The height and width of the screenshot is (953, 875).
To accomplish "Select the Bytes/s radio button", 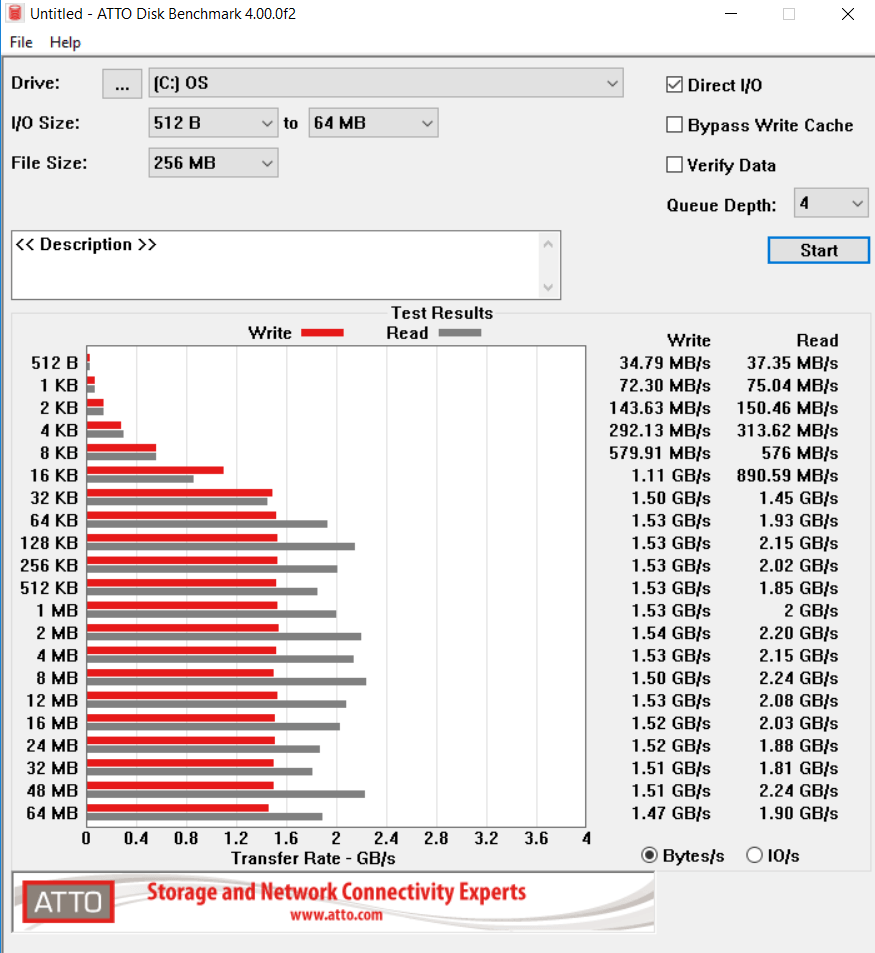I will [649, 855].
